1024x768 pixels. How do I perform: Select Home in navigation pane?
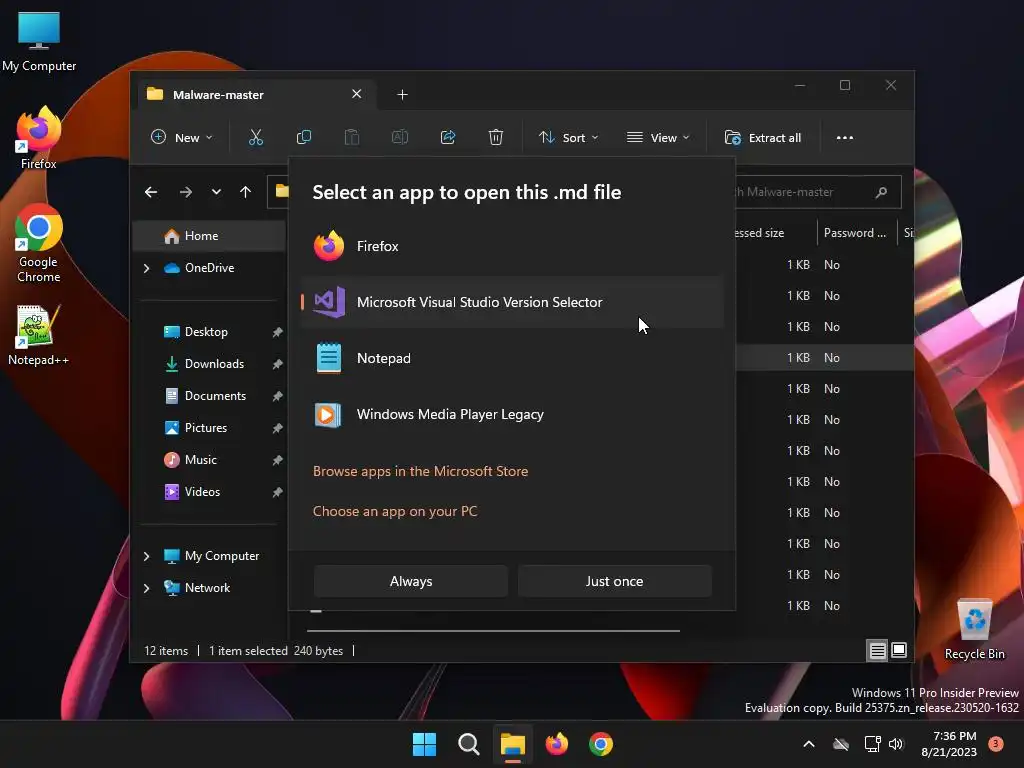click(x=209, y=236)
